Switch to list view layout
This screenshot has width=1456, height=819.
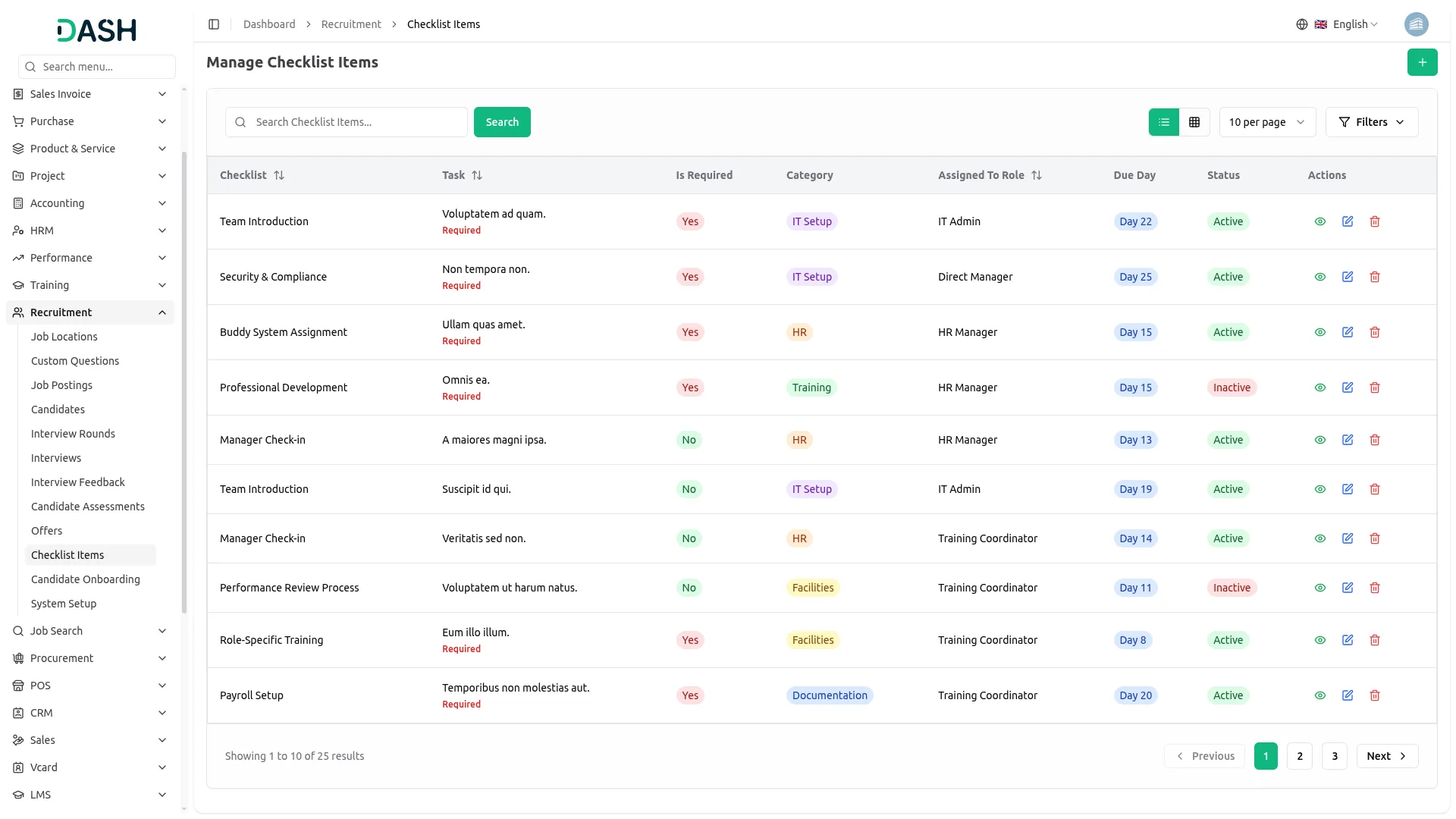click(1163, 122)
